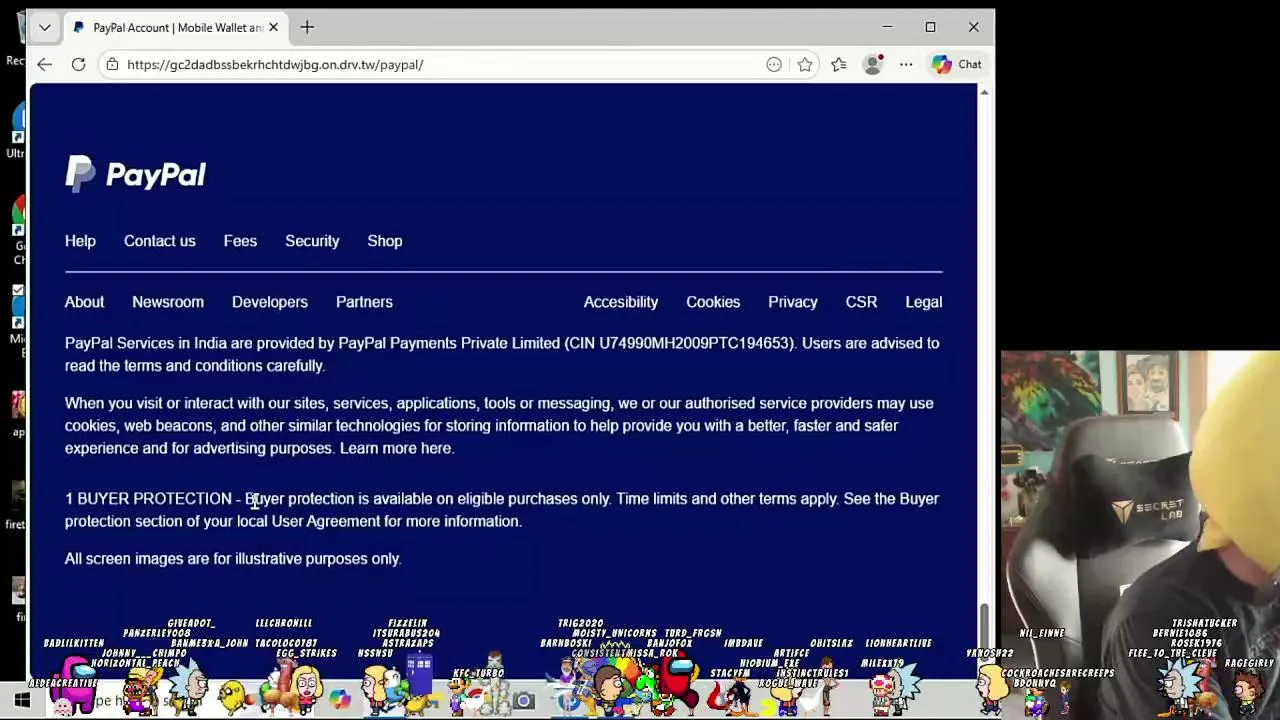Screen dimensions: 1280x720
Task: Add this page to favorites star
Action: (805, 64)
